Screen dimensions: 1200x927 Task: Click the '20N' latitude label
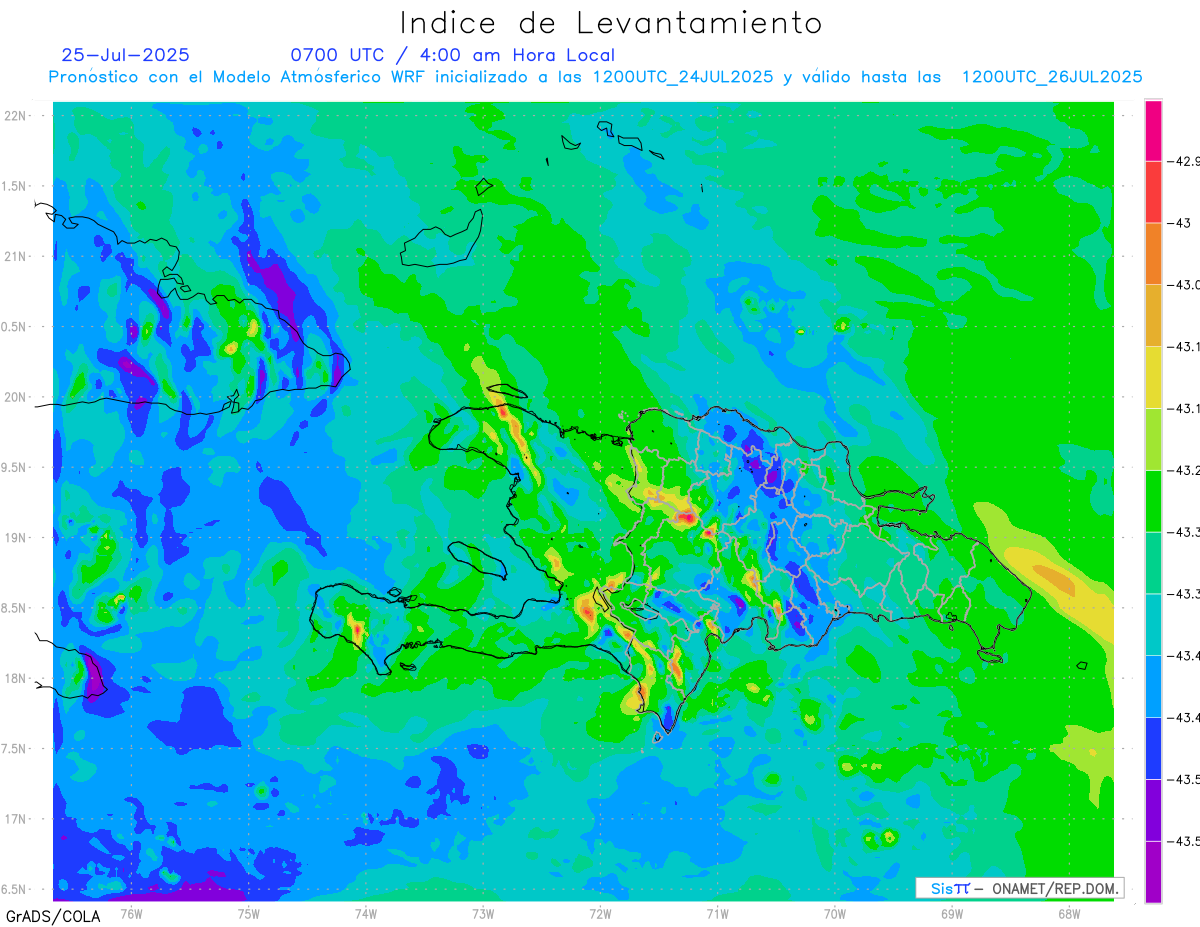tap(16, 398)
